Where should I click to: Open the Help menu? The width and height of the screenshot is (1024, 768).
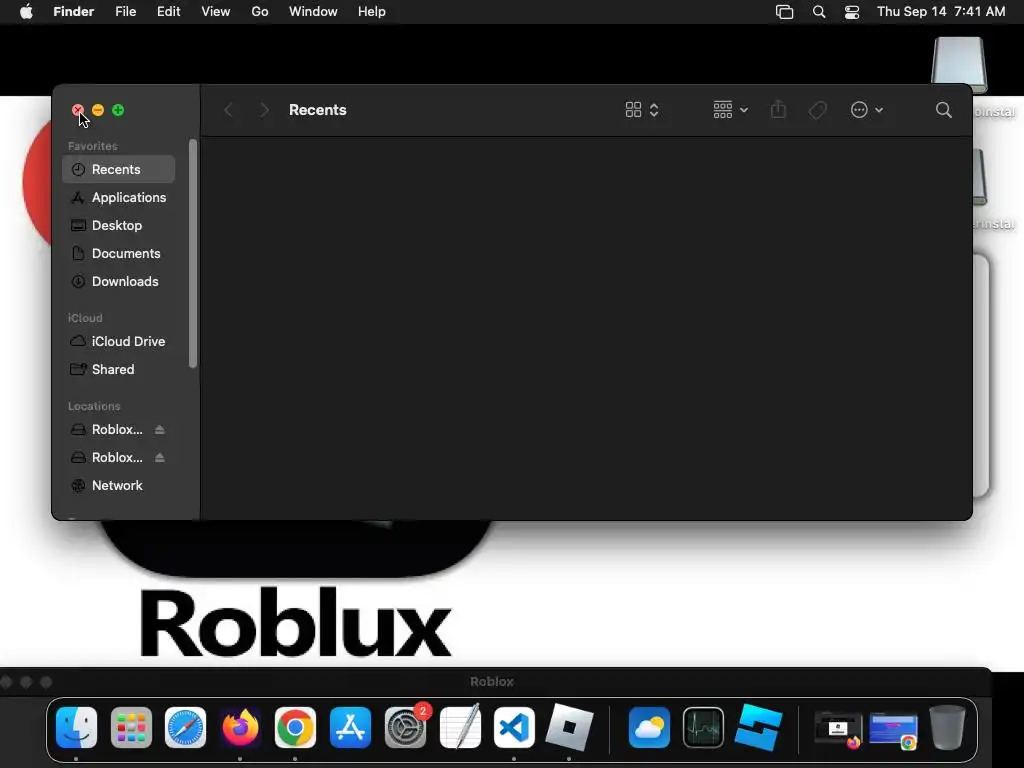372,12
